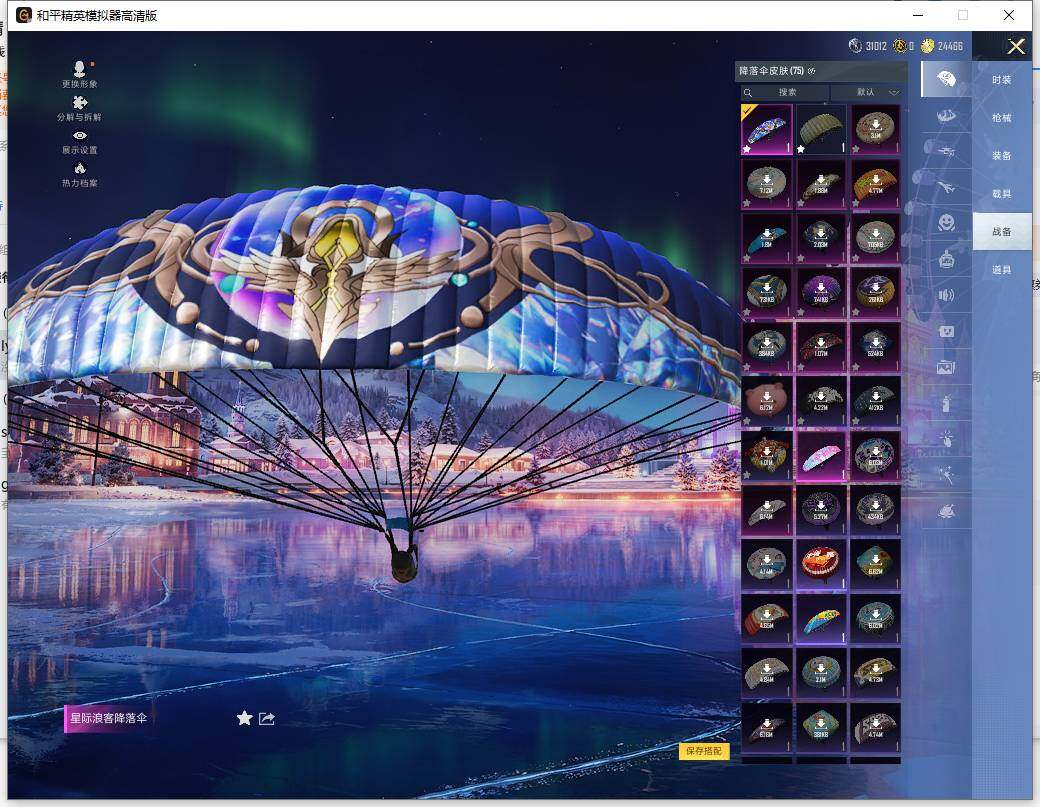This screenshot has height=807, width=1040.
Task: Download the slim blue parachute skin labeled 1.8M
Action: pos(766,238)
